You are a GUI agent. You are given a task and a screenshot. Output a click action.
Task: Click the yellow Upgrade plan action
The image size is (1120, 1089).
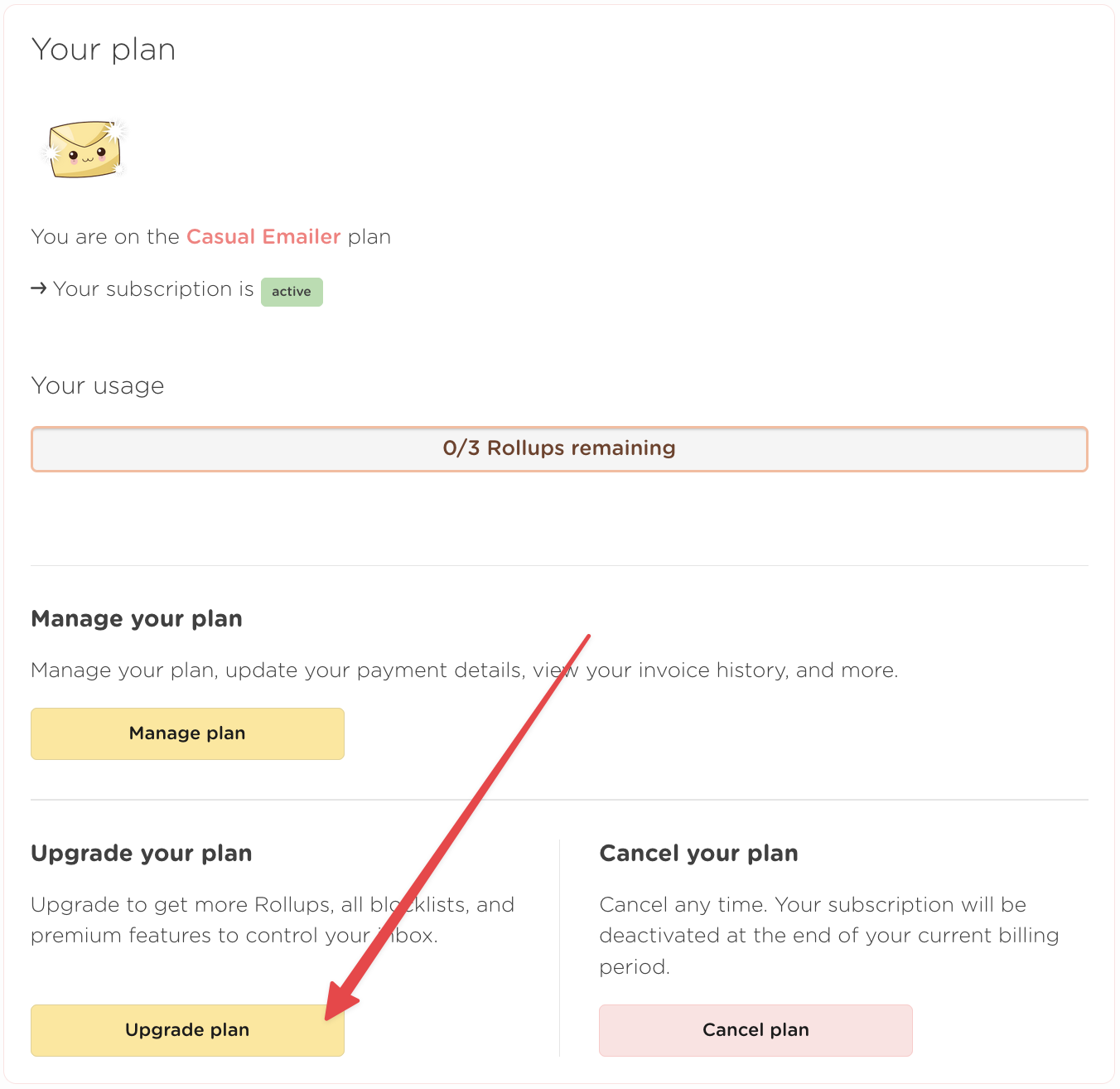(x=187, y=1030)
